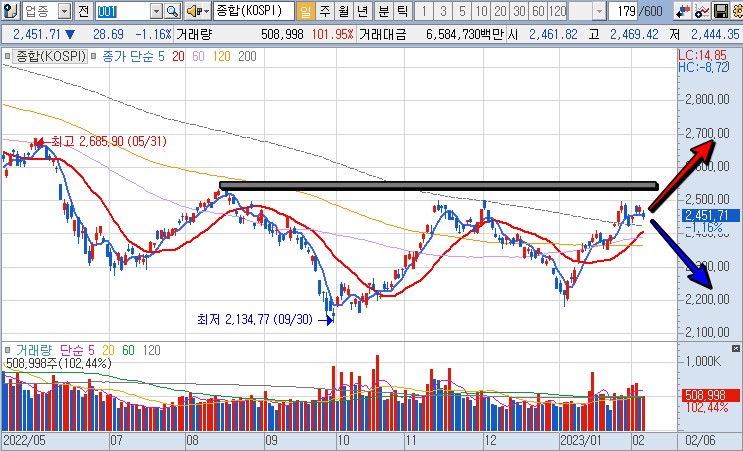Click the low price 2,444.35 value
The height and width of the screenshot is (451, 743).
tap(715, 34)
